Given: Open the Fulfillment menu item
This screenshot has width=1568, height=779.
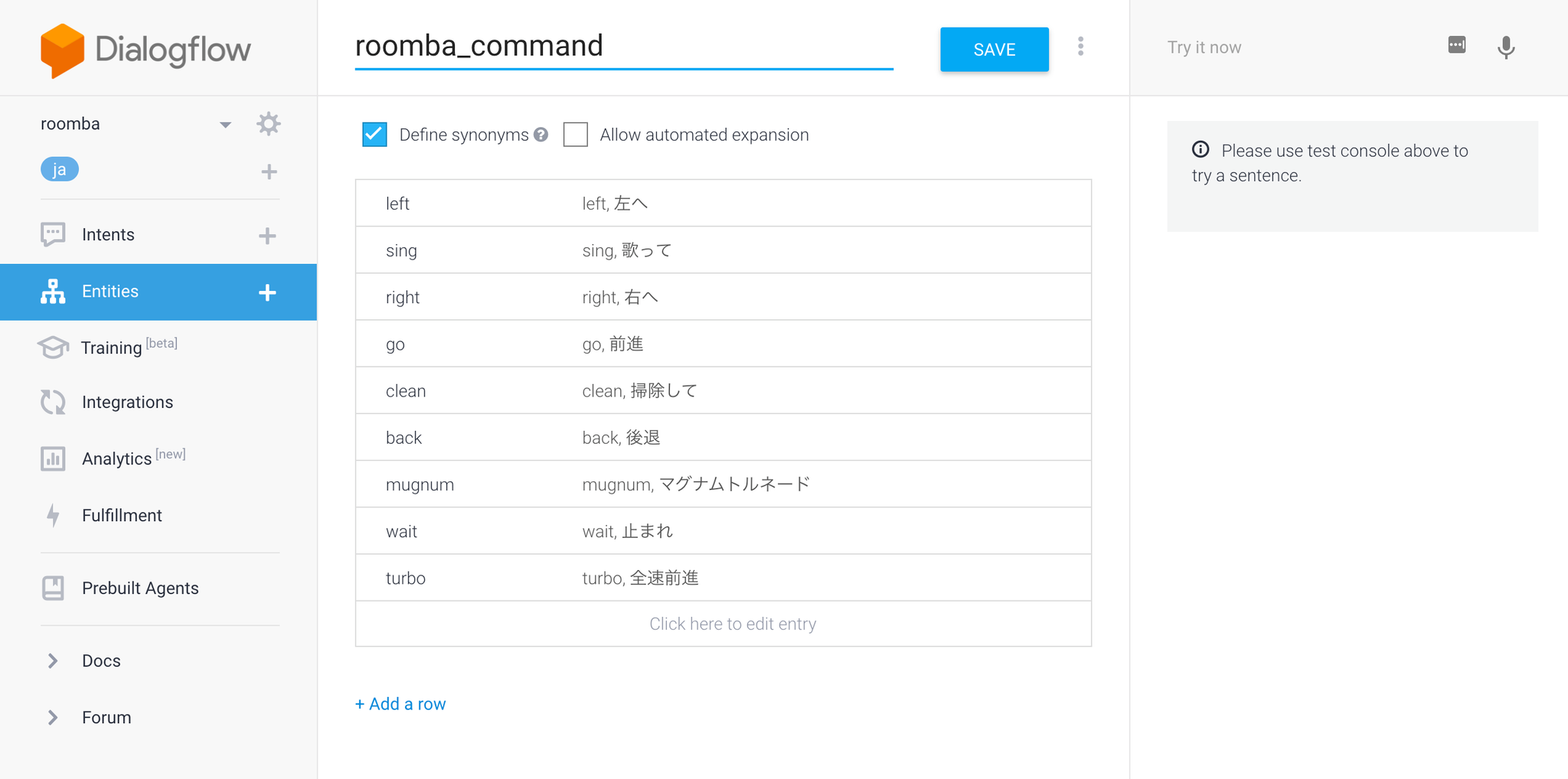Looking at the screenshot, I should 122,516.
